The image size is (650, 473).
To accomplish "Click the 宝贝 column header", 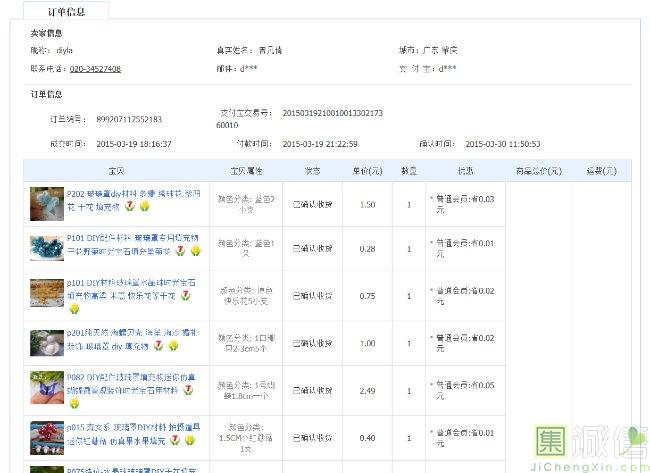I will click(x=116, y=171).
